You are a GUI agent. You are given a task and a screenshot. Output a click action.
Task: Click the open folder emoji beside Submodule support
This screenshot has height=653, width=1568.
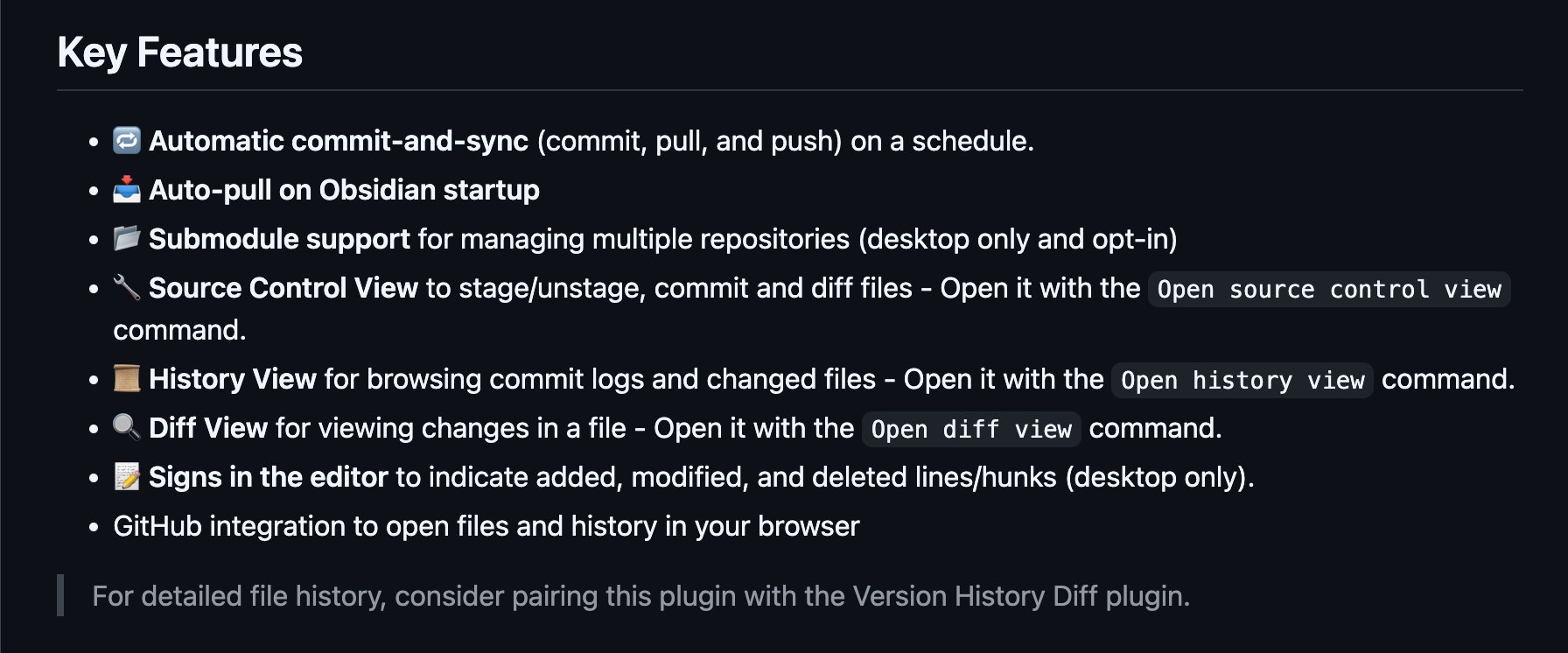pyautogui.click(x=127, y=238)
